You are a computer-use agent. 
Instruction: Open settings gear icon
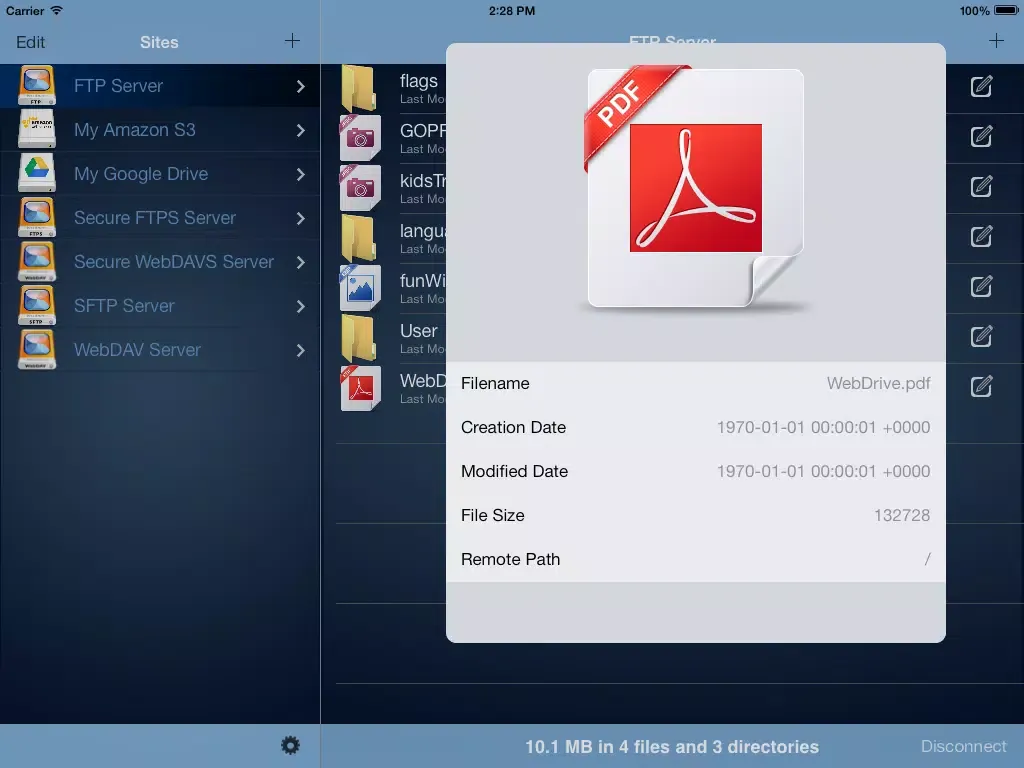pos(290,745)
